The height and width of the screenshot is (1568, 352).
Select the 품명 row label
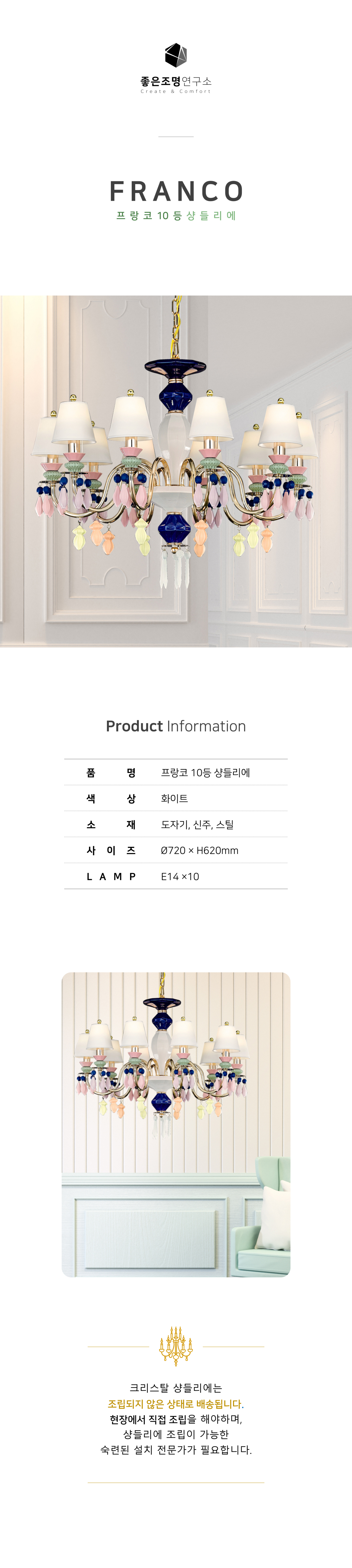[111, 773]
